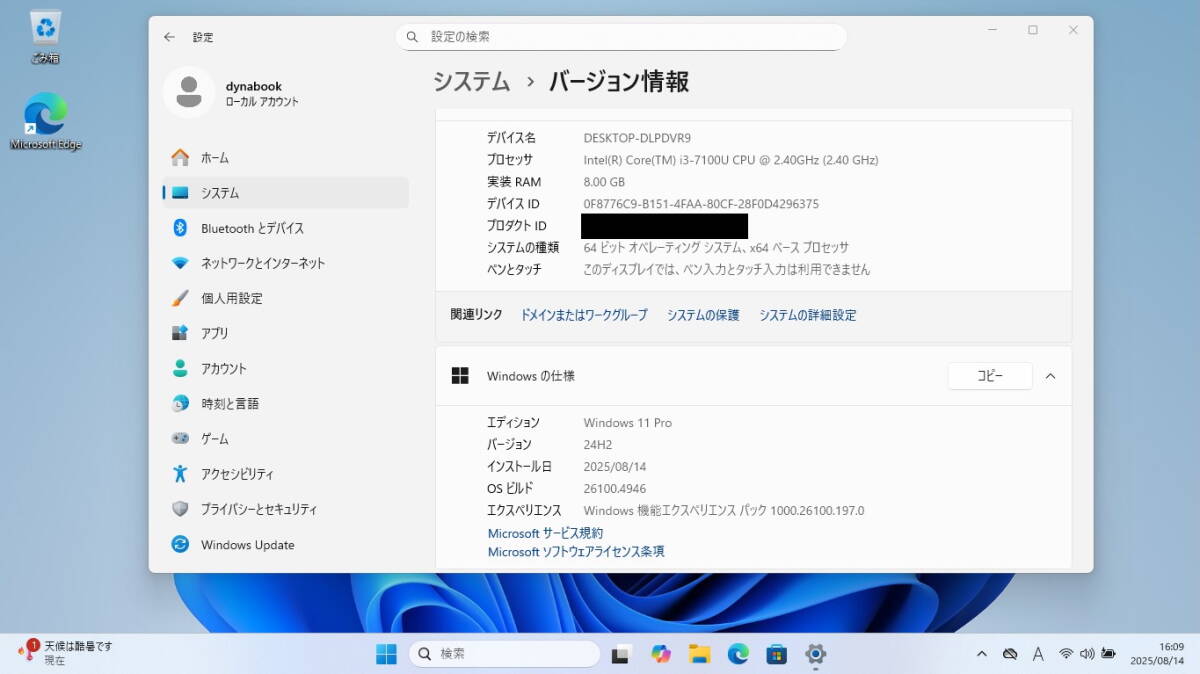The height and width of the screenshot is (674, 1200).
Task: Go to アクセシビリティ settings
Action: pos(237,474)
